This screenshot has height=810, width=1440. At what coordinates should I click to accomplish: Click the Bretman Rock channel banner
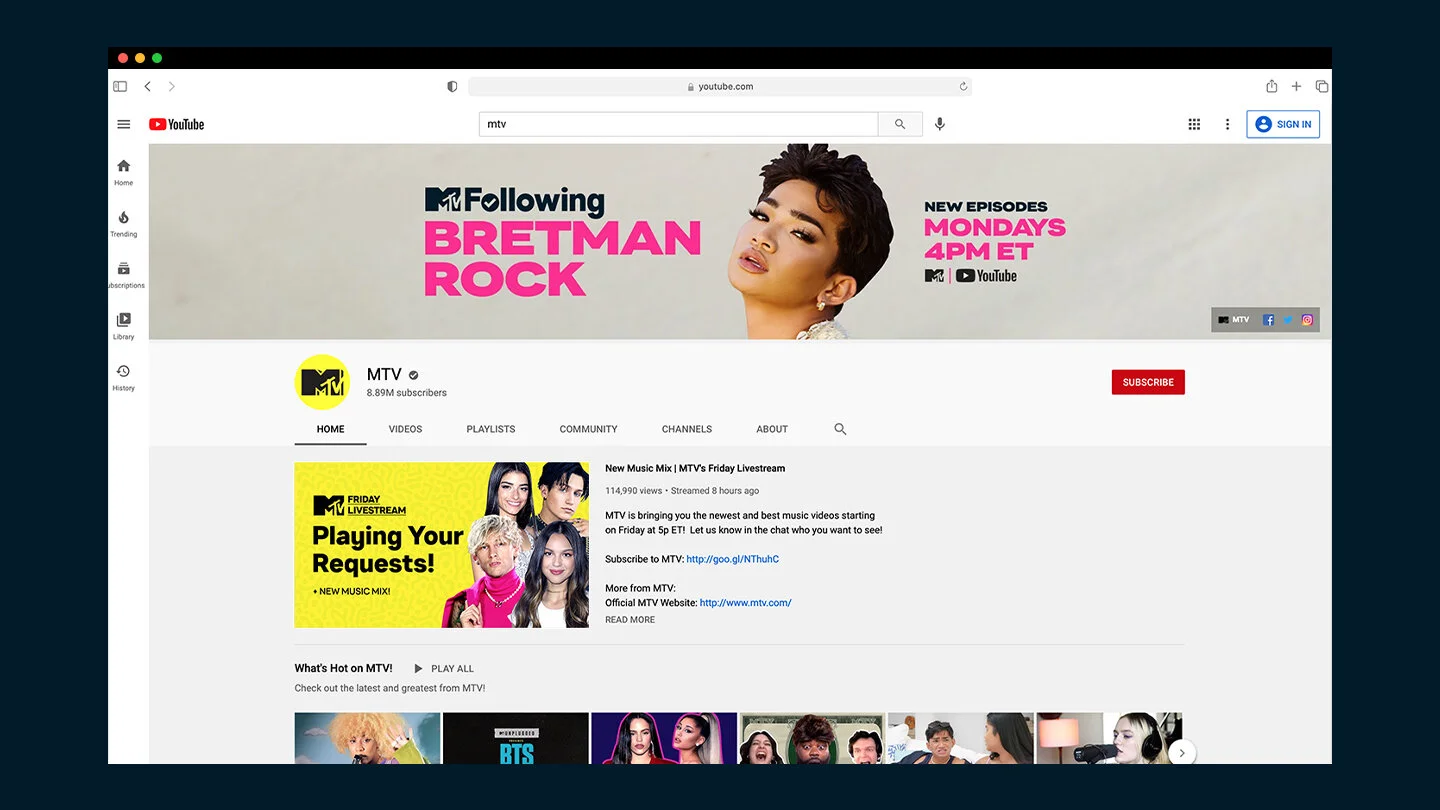[x=740, y=241]
